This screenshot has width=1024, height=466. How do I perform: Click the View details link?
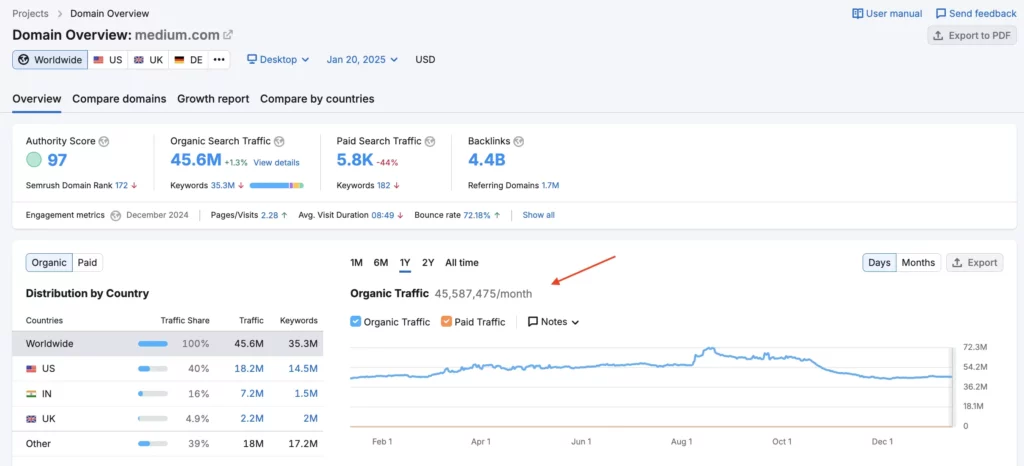coord(276,163)
